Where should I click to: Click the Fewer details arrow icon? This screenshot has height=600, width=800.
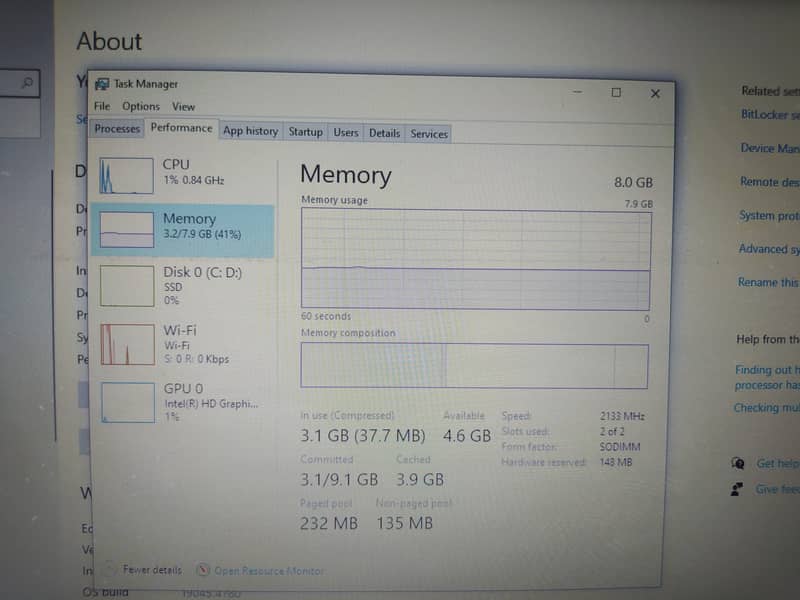[108, 568]
